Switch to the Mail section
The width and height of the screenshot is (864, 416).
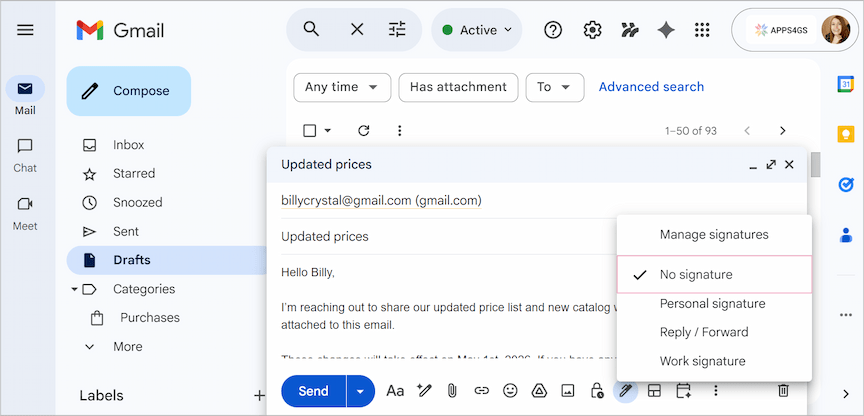[x=25, y=95]
